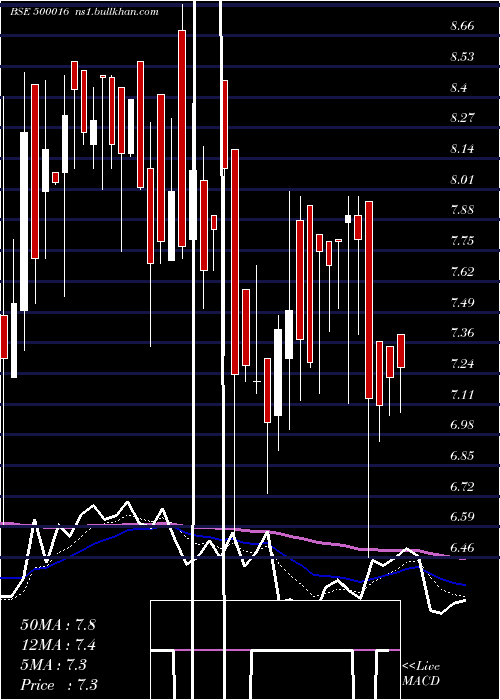Image resolution: width=500 pixels, height=700 pixels.
Task: Click the 12MA : 7.4 readout
Action: coord(58,645)
